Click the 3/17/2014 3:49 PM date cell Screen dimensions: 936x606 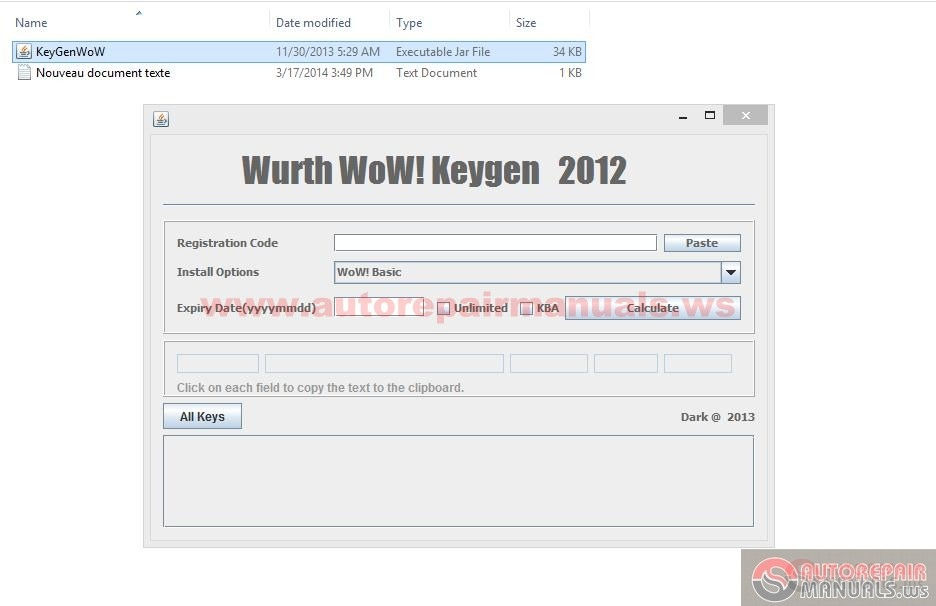pos(324,73)
